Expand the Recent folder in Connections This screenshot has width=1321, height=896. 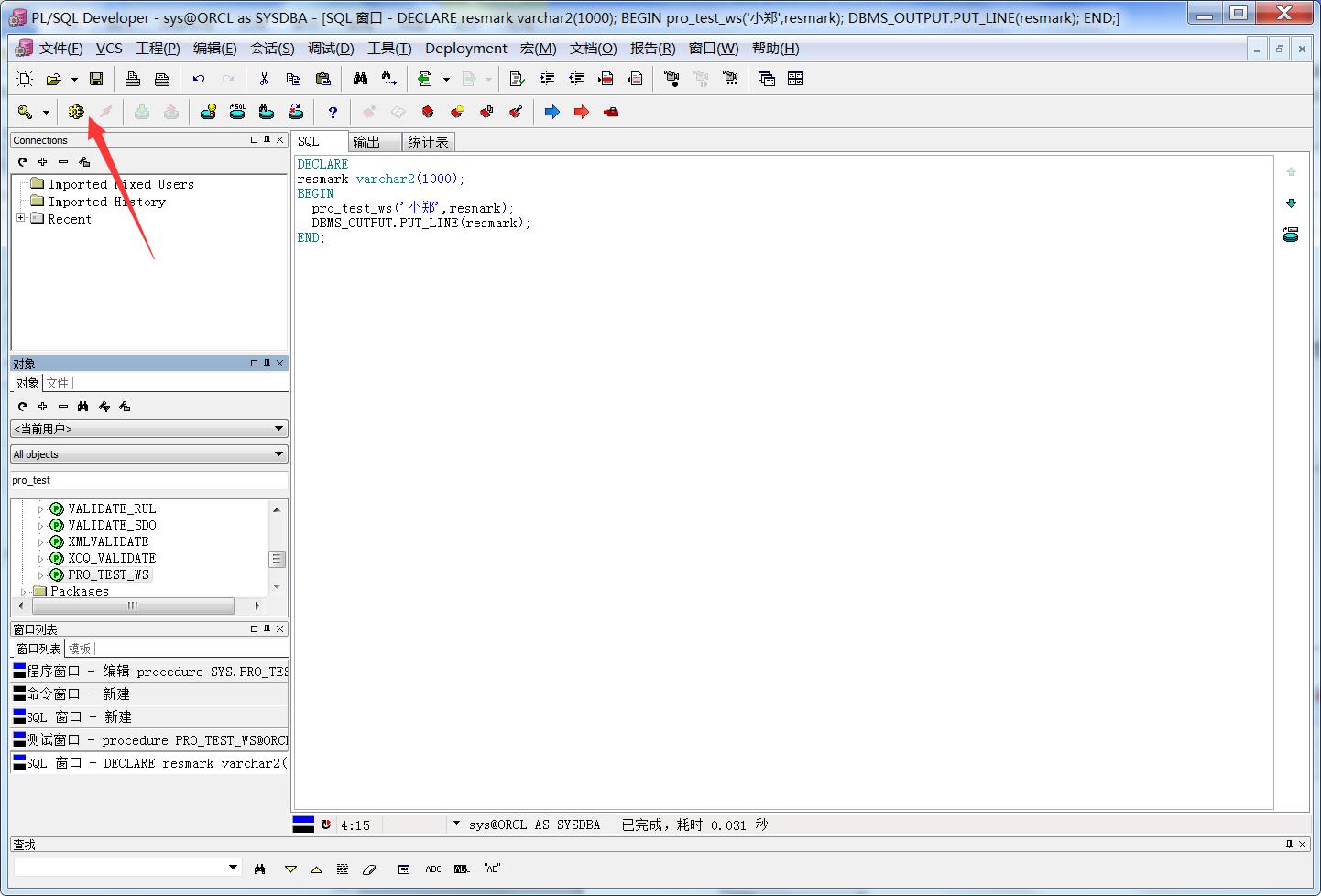point(20,218)
